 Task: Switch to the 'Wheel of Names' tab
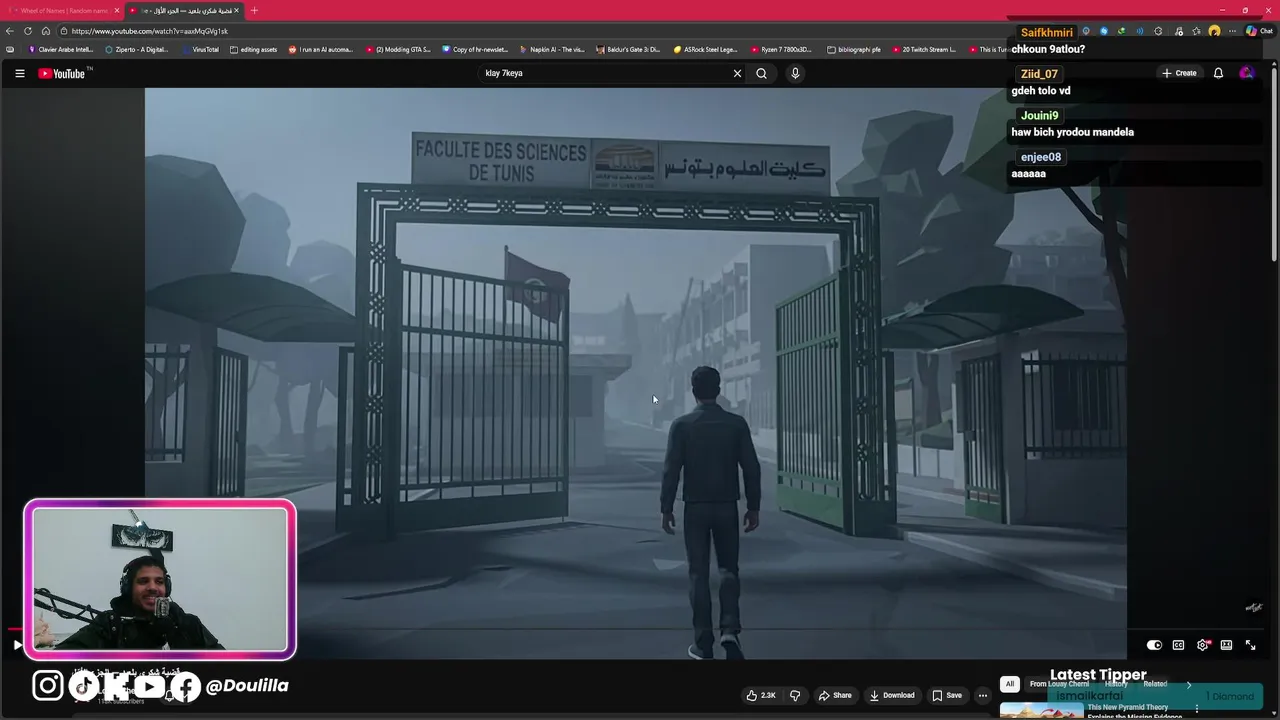coord(62,10)
